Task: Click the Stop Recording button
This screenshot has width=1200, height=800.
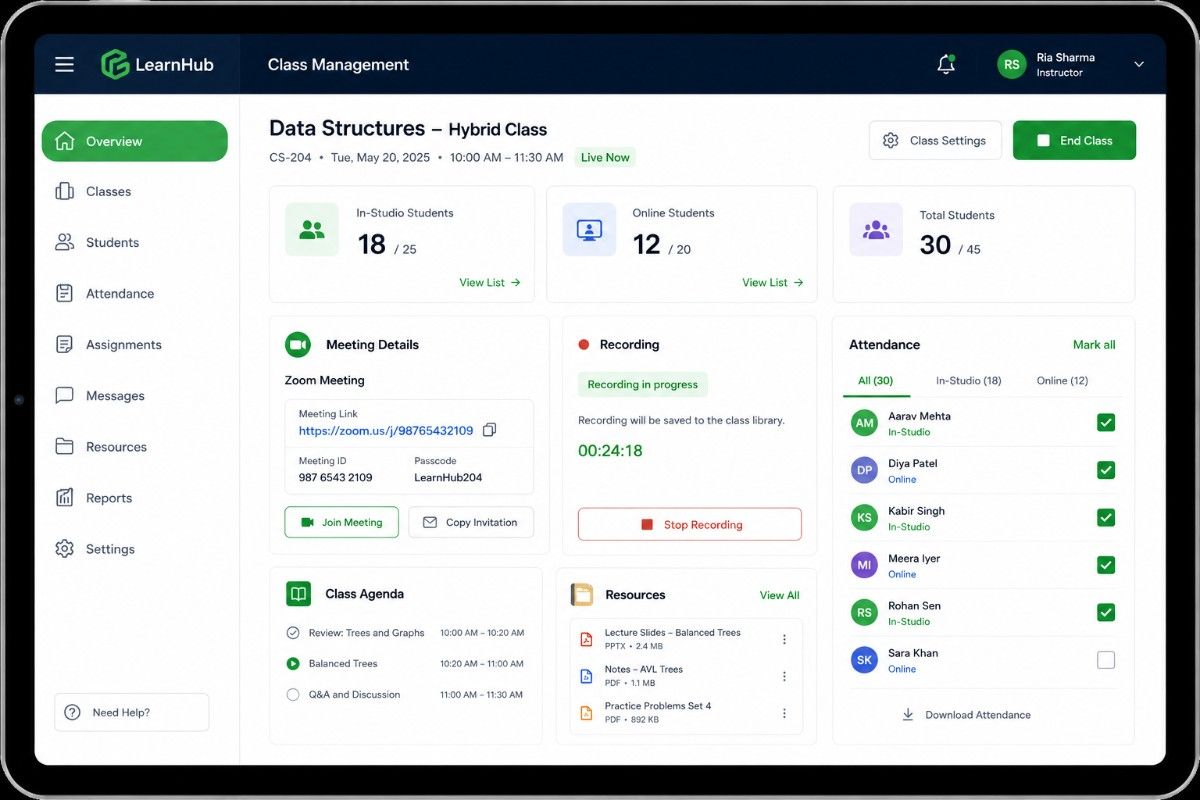Action: pos(690,524)
